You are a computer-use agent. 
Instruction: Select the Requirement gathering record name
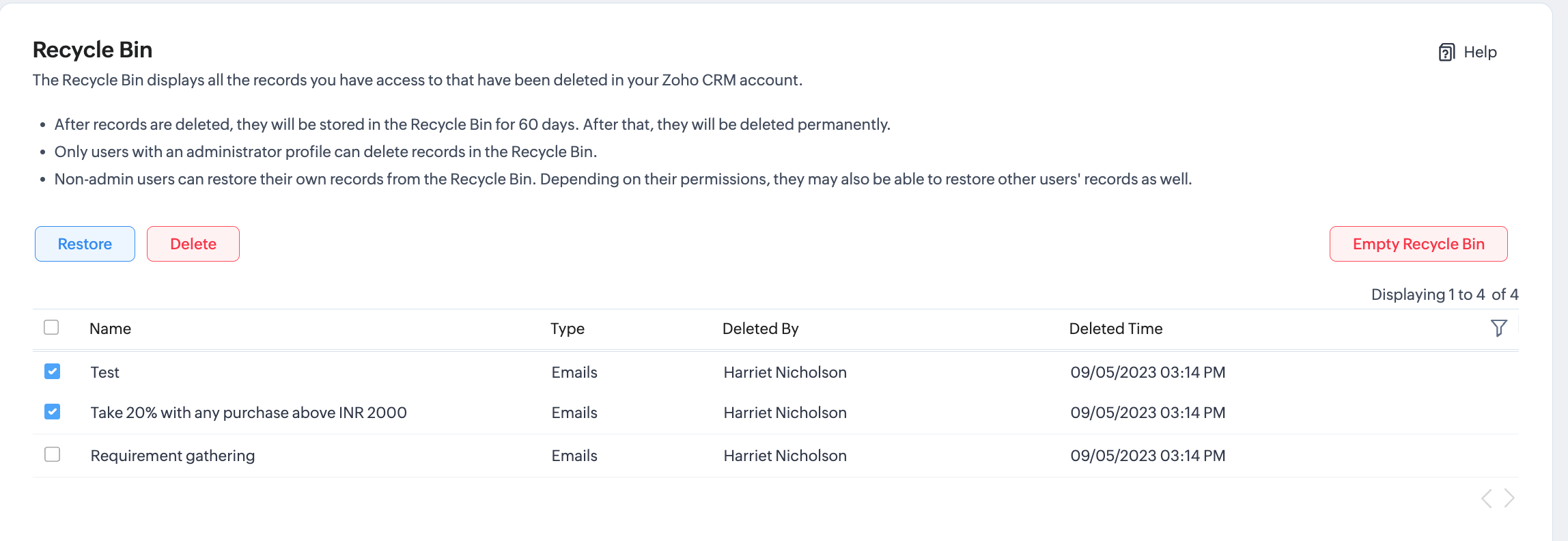click(x=173, y=456)
